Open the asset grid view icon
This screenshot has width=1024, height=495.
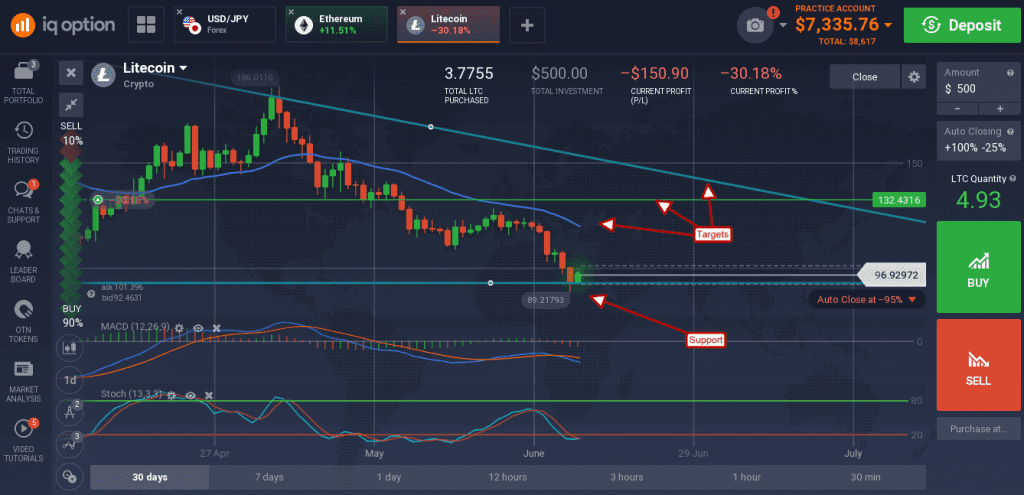coord(145,25)
